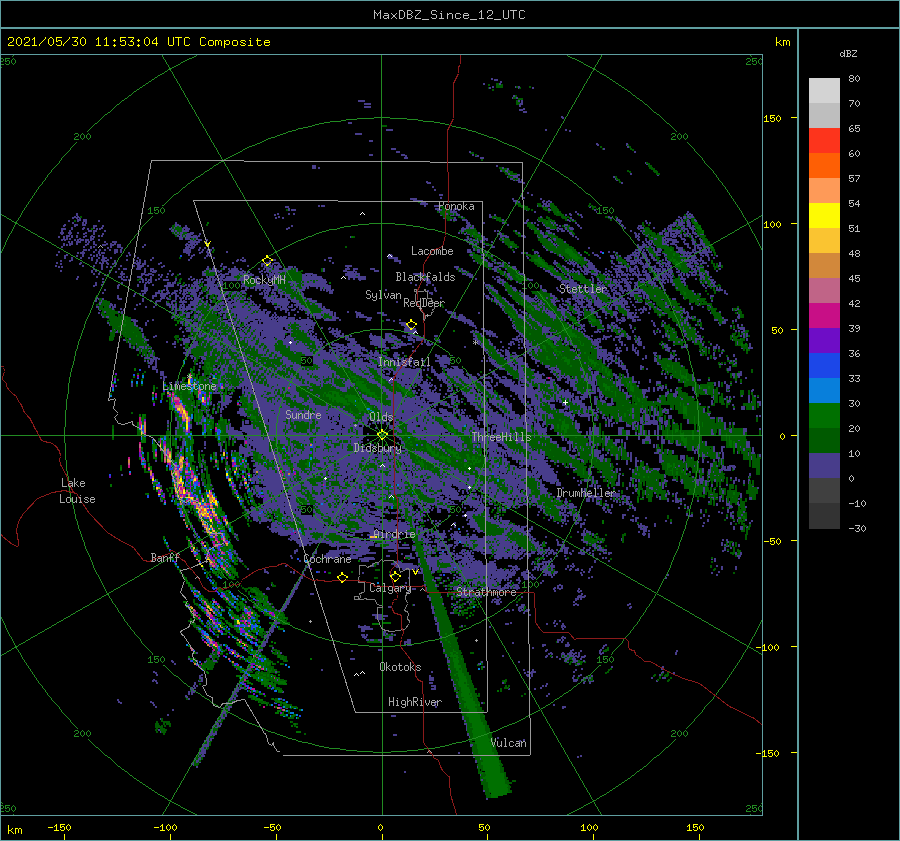The height and width of the screenshot is (841, 900).
Task: Click the Olds town label
Action: tap(381, 417)
